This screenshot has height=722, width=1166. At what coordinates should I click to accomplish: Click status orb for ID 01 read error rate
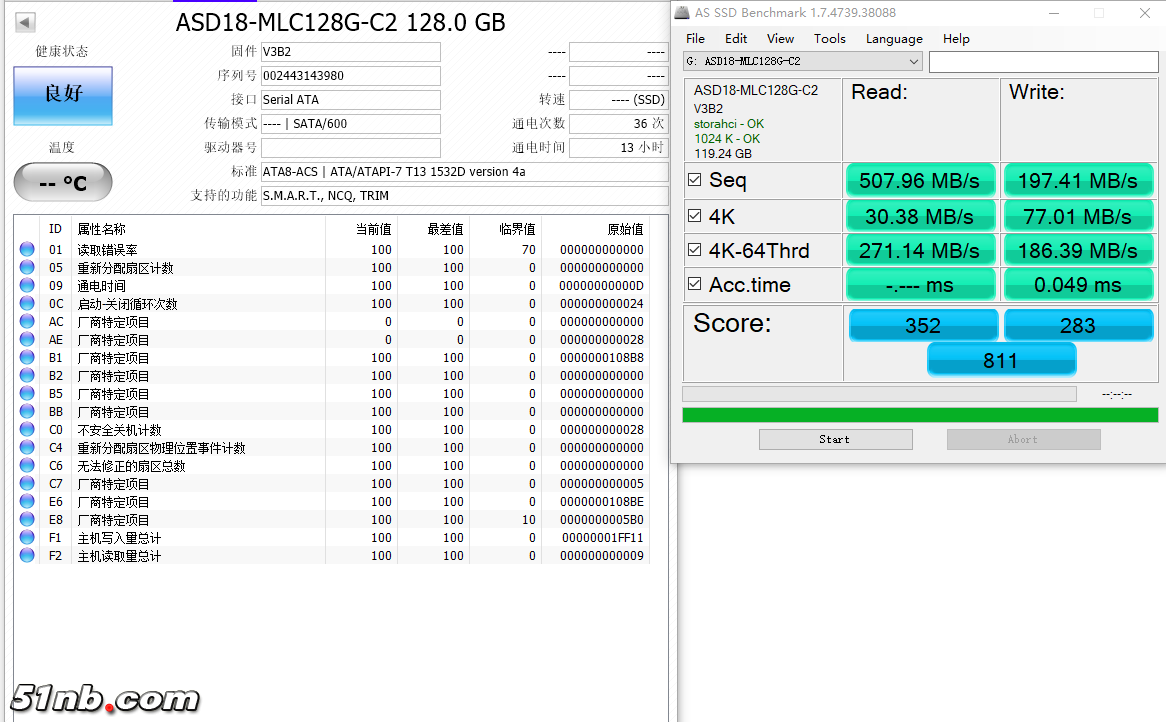coord(27,250)
